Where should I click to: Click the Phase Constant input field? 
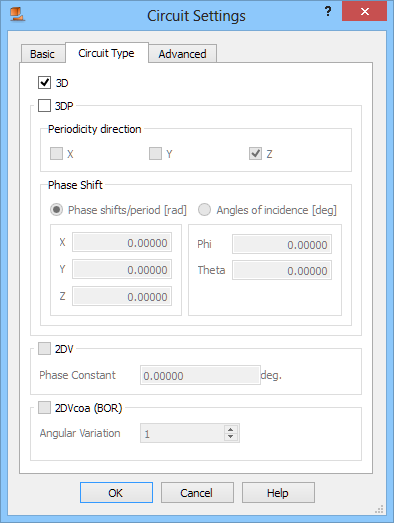[200, 376]
